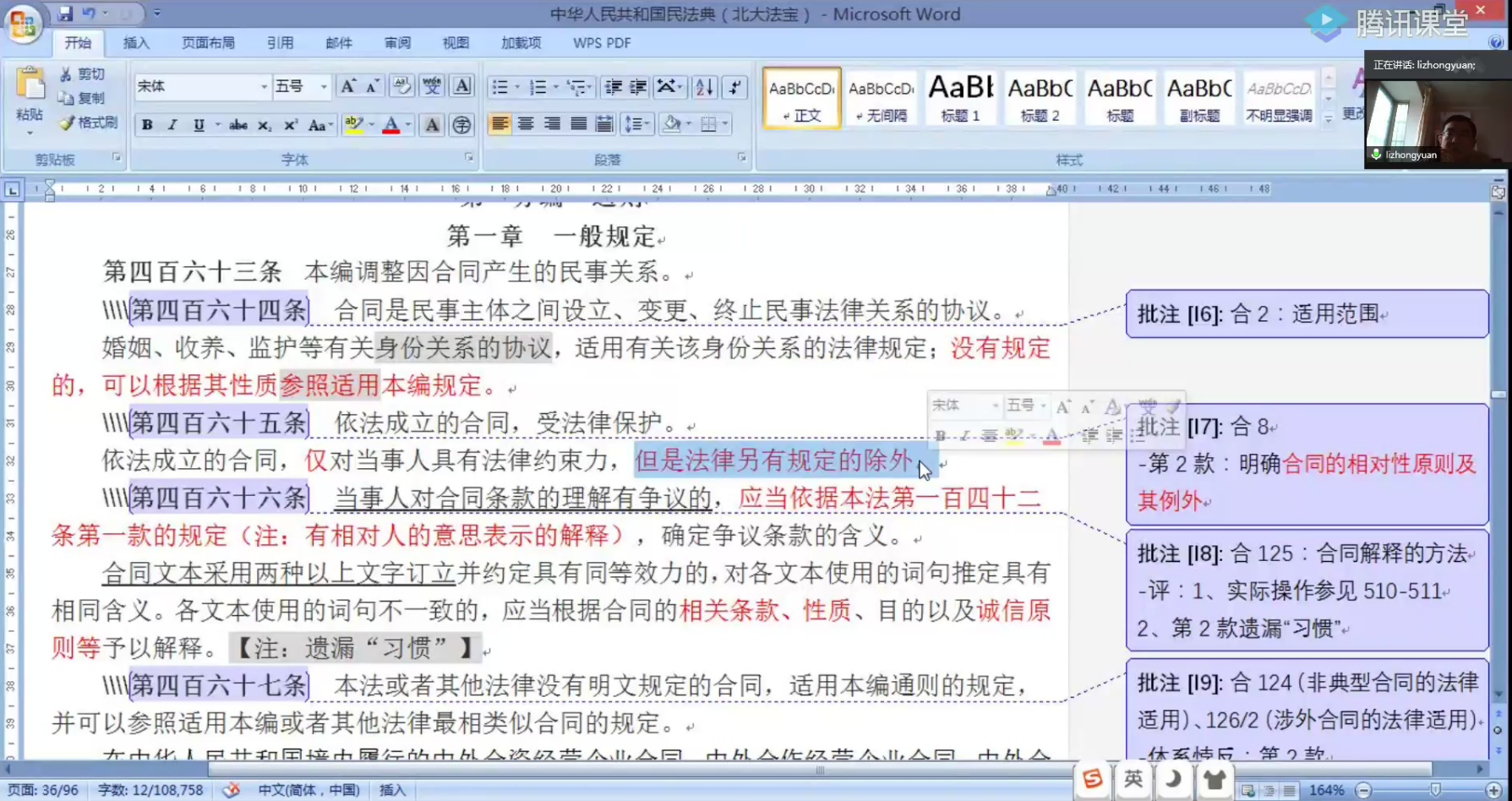Click the Sogou input method S icon
The image size is (1512, 801).
(1092, 779)
